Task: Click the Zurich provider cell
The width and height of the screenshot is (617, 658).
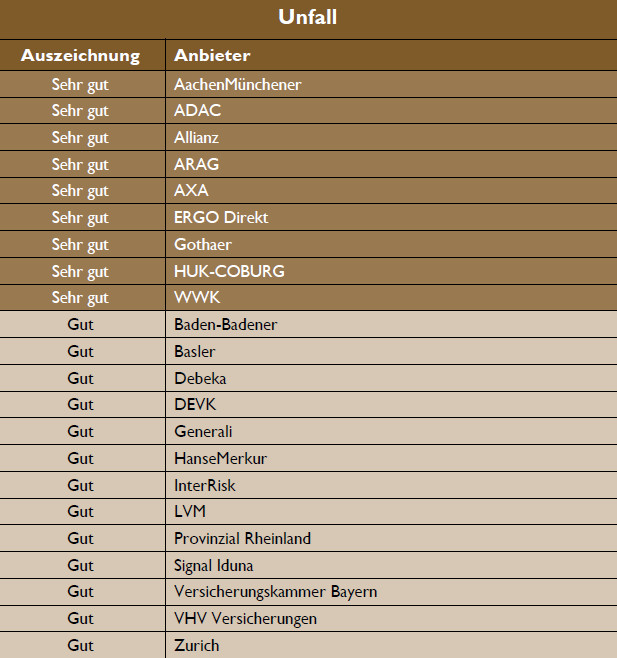Action: [x=196, y=645]
